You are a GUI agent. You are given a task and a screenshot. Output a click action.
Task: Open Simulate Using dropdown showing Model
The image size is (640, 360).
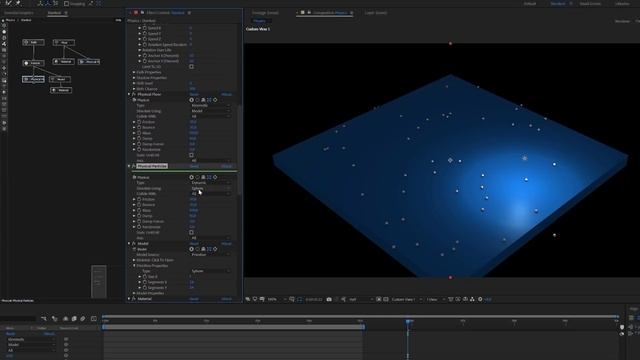pos(210,111)
